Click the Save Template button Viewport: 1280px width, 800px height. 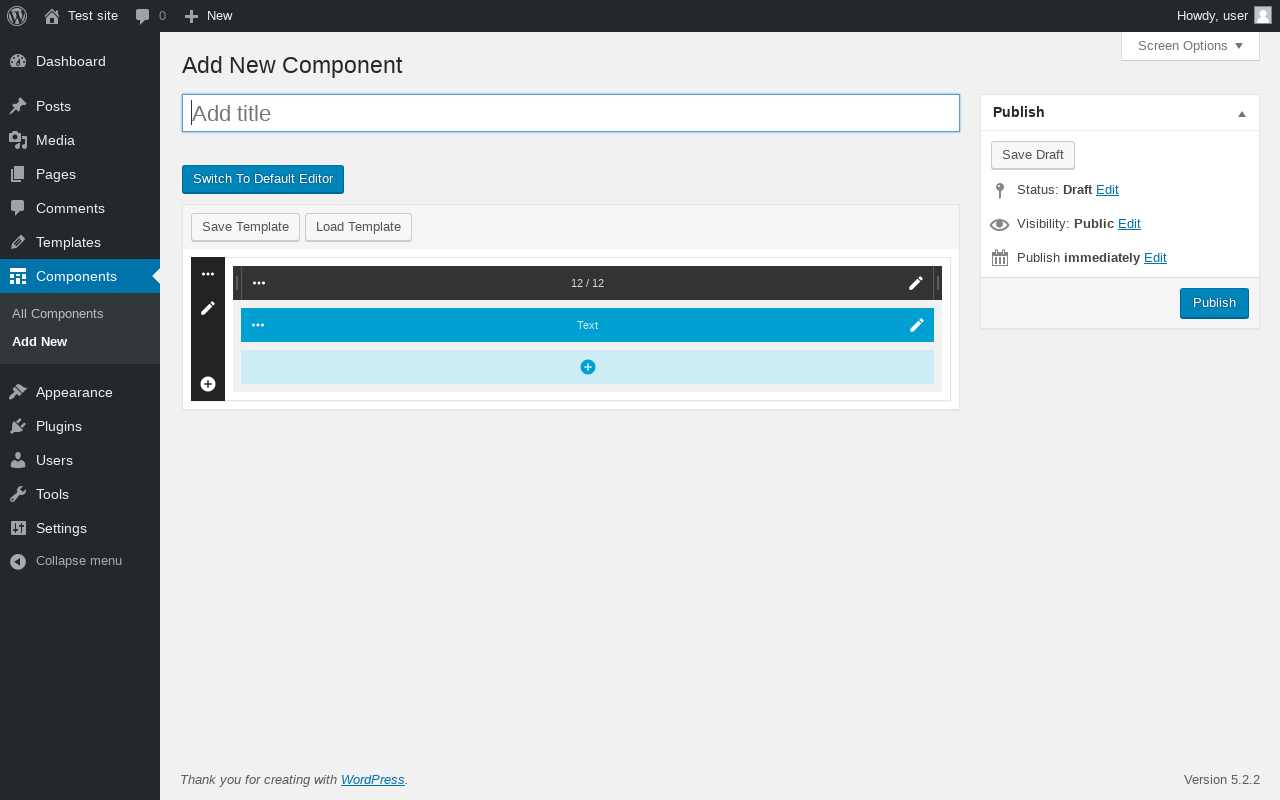coord(245,227)
